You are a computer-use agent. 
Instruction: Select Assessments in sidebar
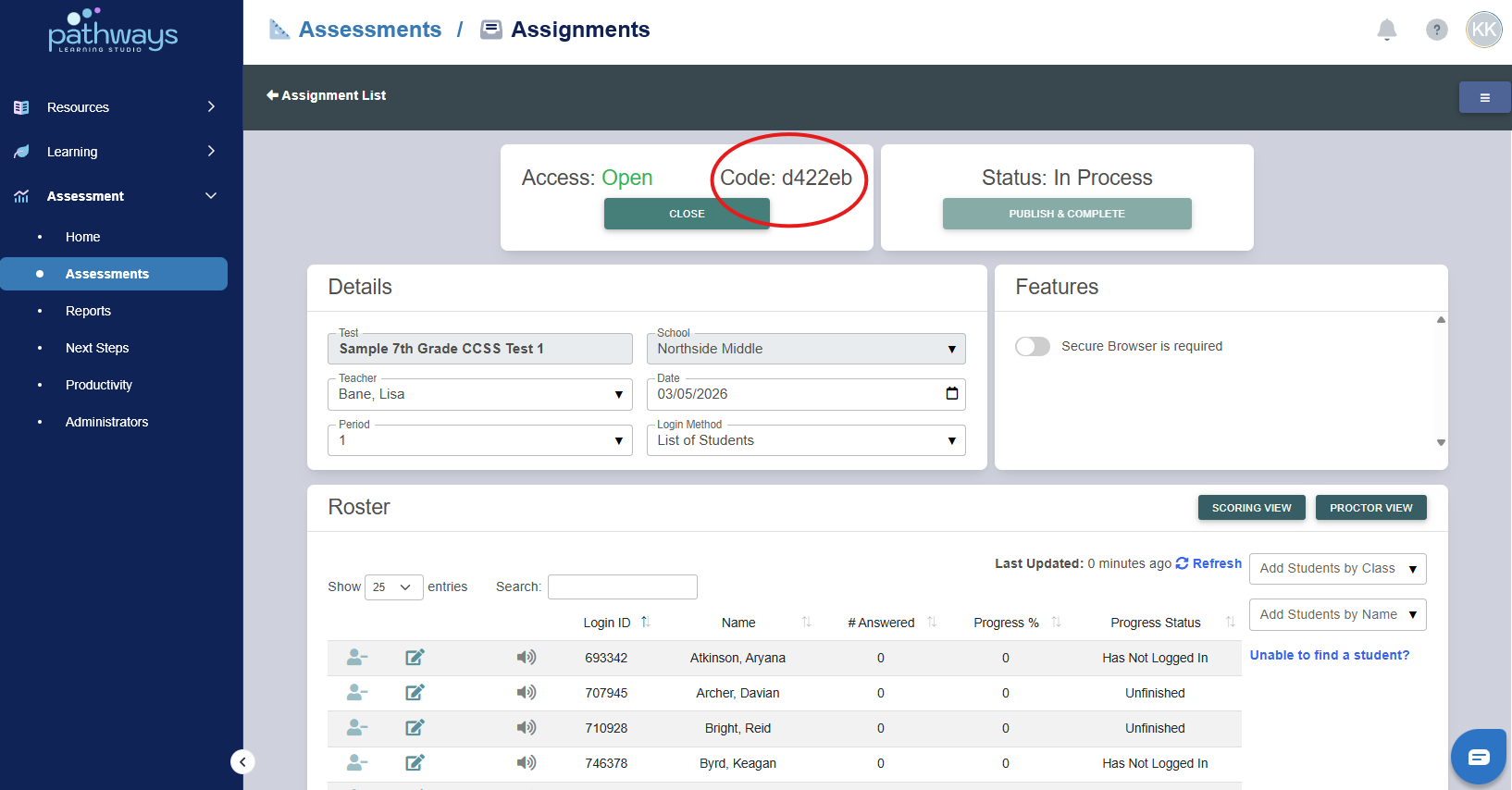(x=114, y=274)
